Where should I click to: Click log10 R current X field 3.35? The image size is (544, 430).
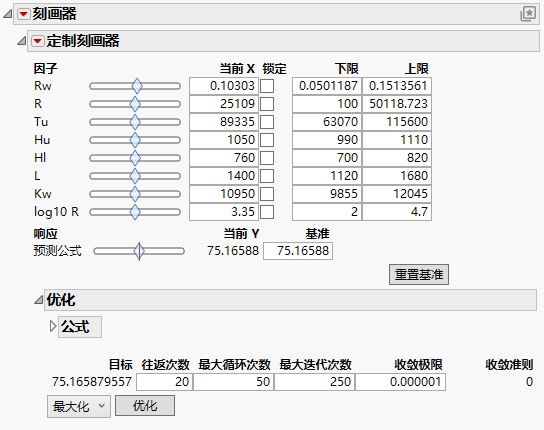pyautogui.click(x=224, y=212)
